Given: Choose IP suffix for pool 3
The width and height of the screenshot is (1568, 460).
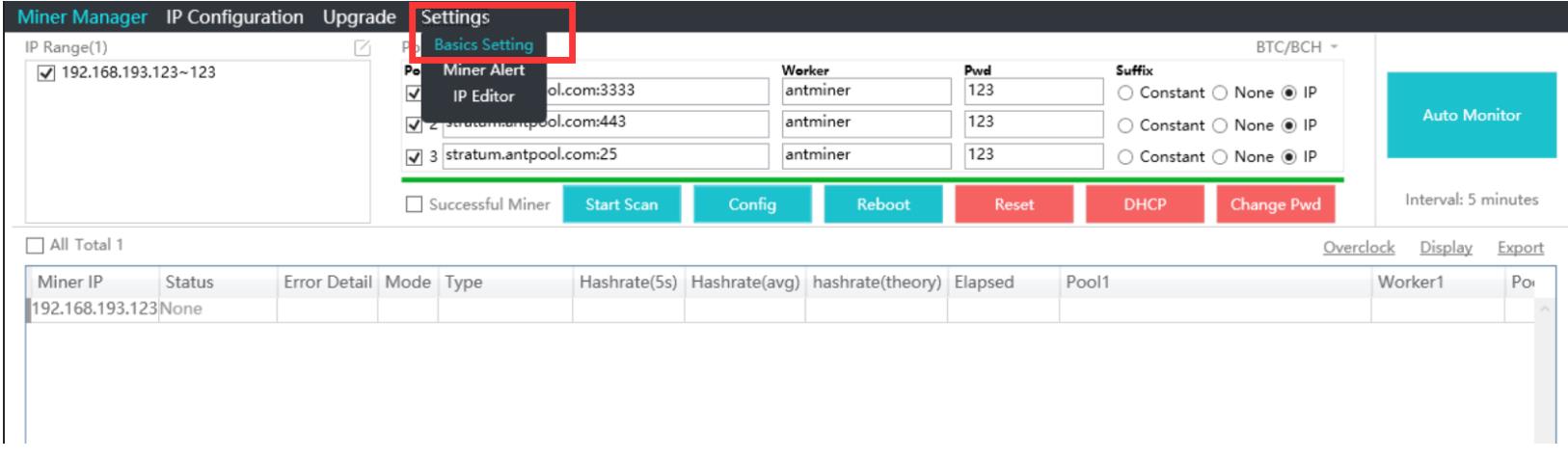Looking at the screenshot, I should pos(1289,157).
